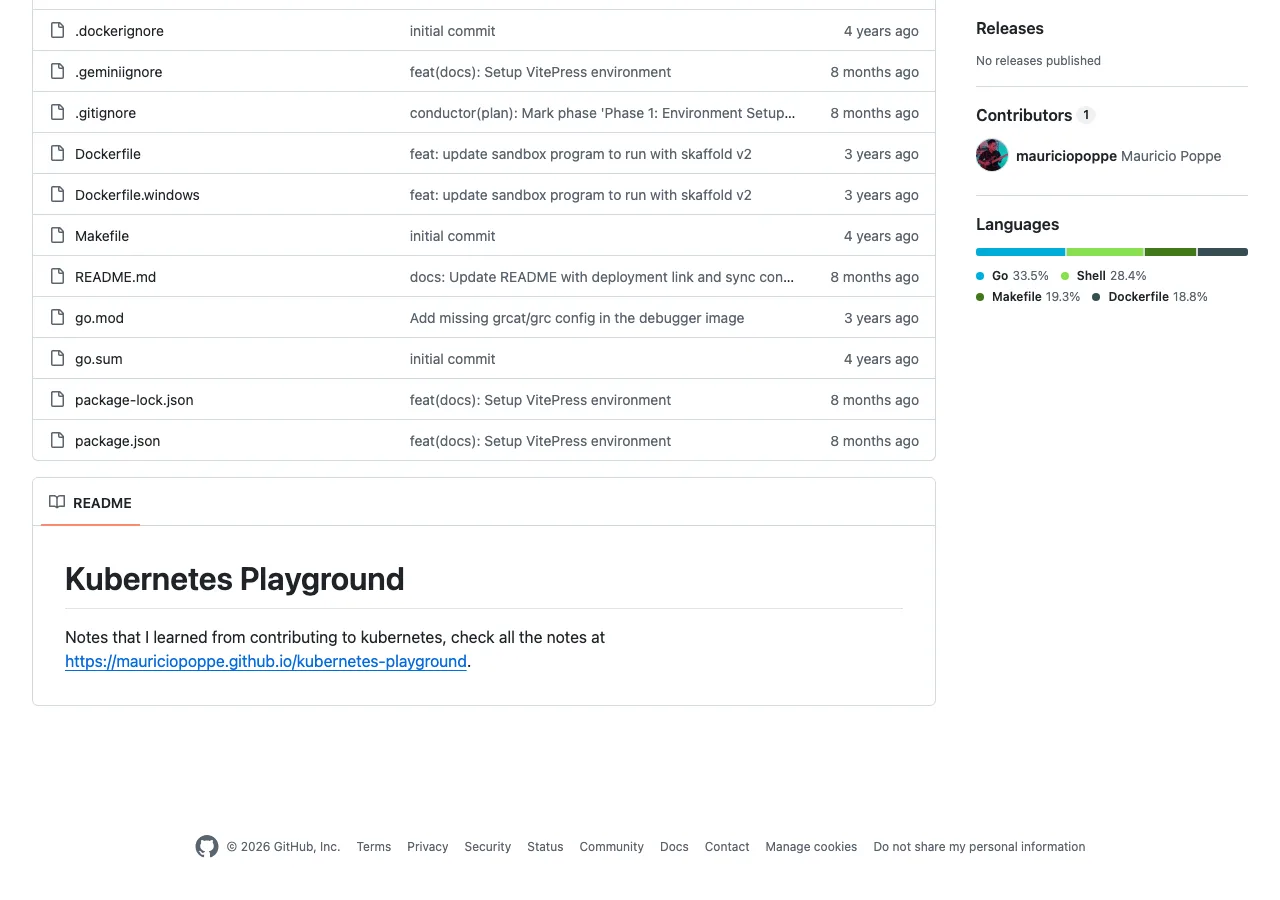Image resolution: width=1280 pixels, height=900 pixels.
Task: Click the Kubernetes Playground heading
Action: pos(235,579)
